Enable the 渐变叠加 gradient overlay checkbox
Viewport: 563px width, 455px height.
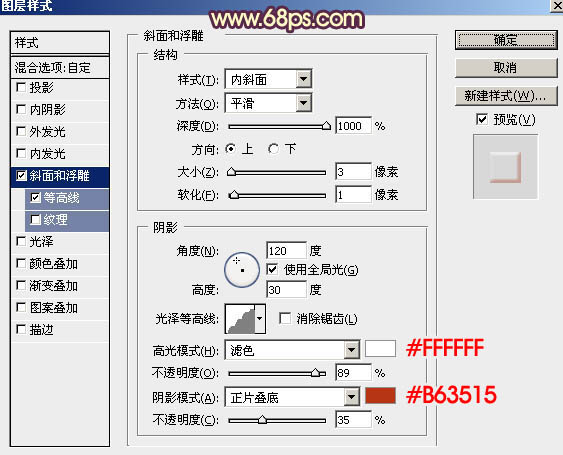(x=21, y=285)
